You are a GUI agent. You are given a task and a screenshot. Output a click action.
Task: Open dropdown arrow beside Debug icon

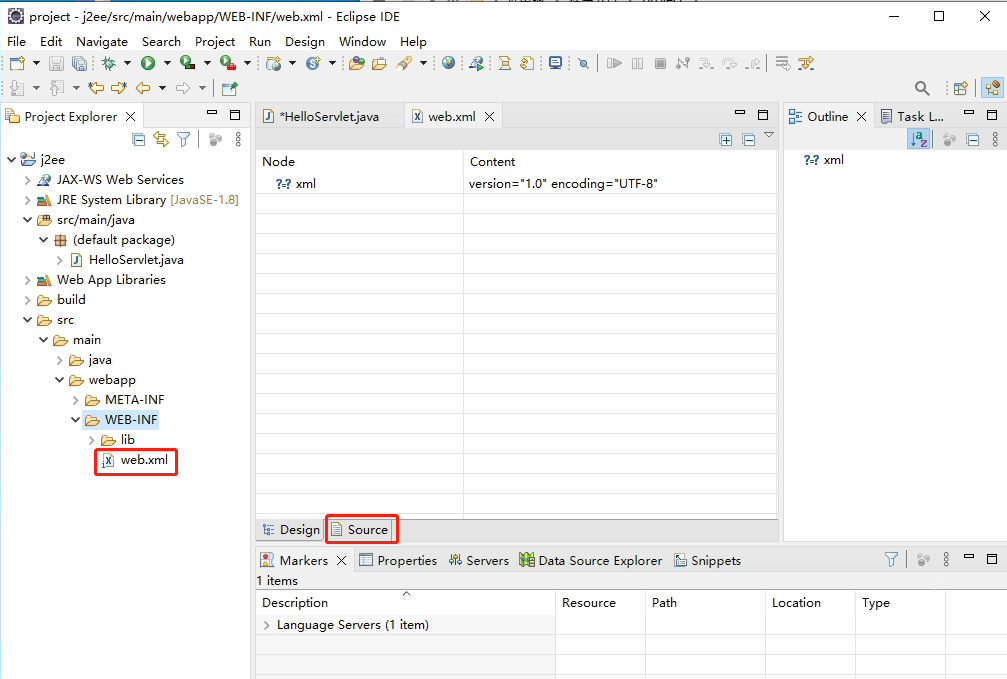(127, 63)
